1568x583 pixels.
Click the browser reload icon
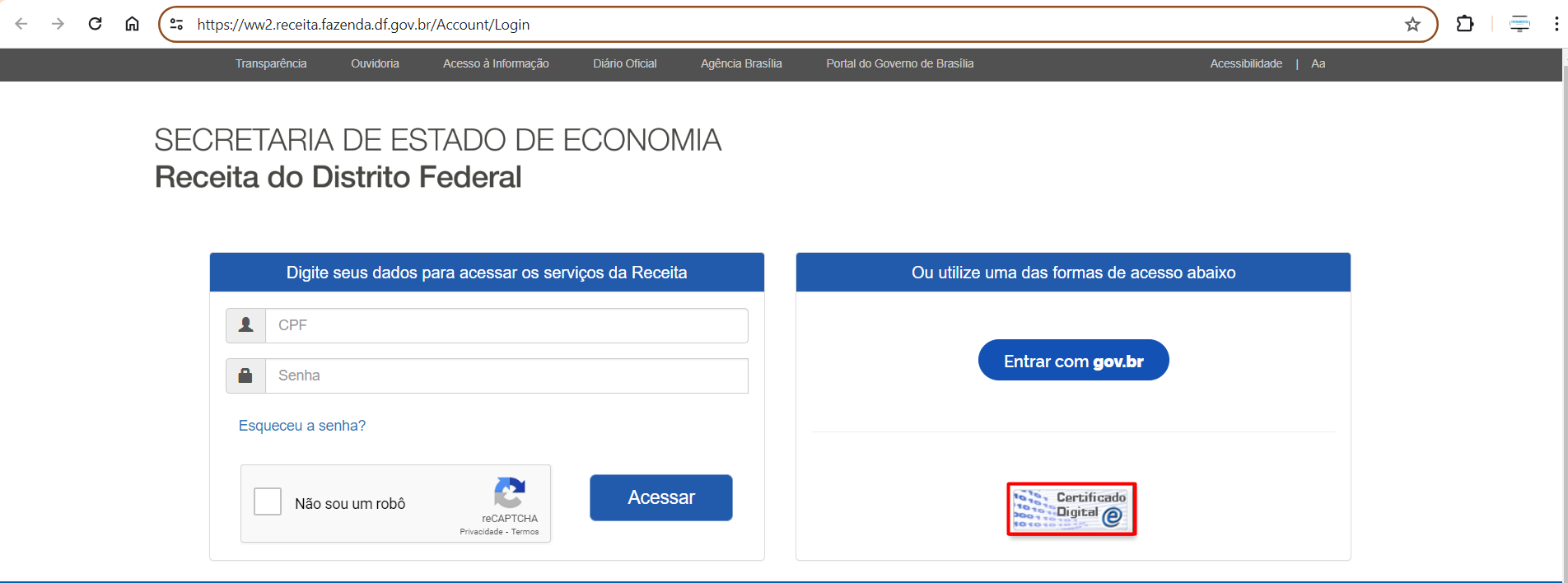click(x=95, y=24)
